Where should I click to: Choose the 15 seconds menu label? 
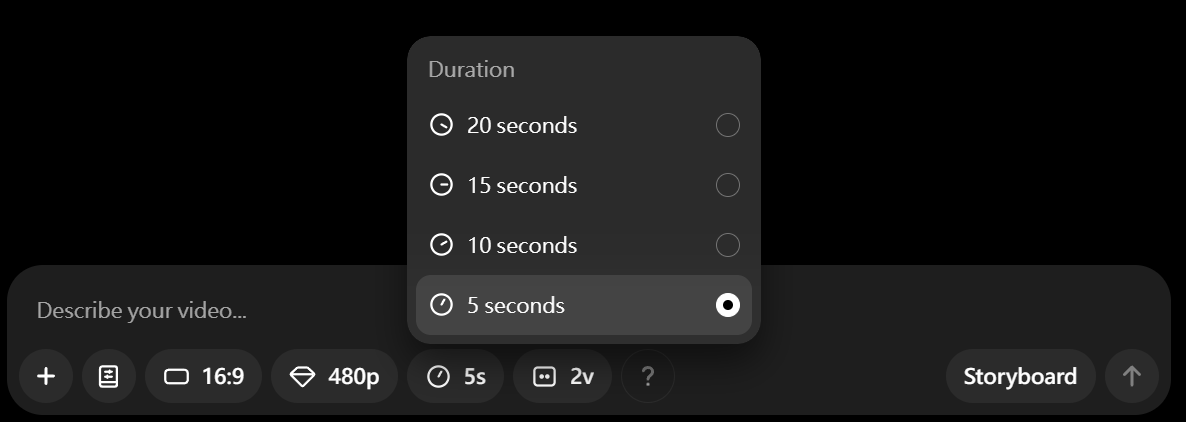(x=522, y=185)
